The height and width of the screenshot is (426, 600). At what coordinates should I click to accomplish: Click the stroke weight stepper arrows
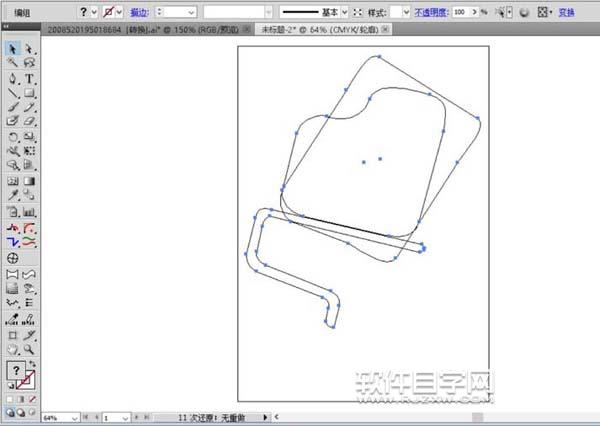(160, 12)
